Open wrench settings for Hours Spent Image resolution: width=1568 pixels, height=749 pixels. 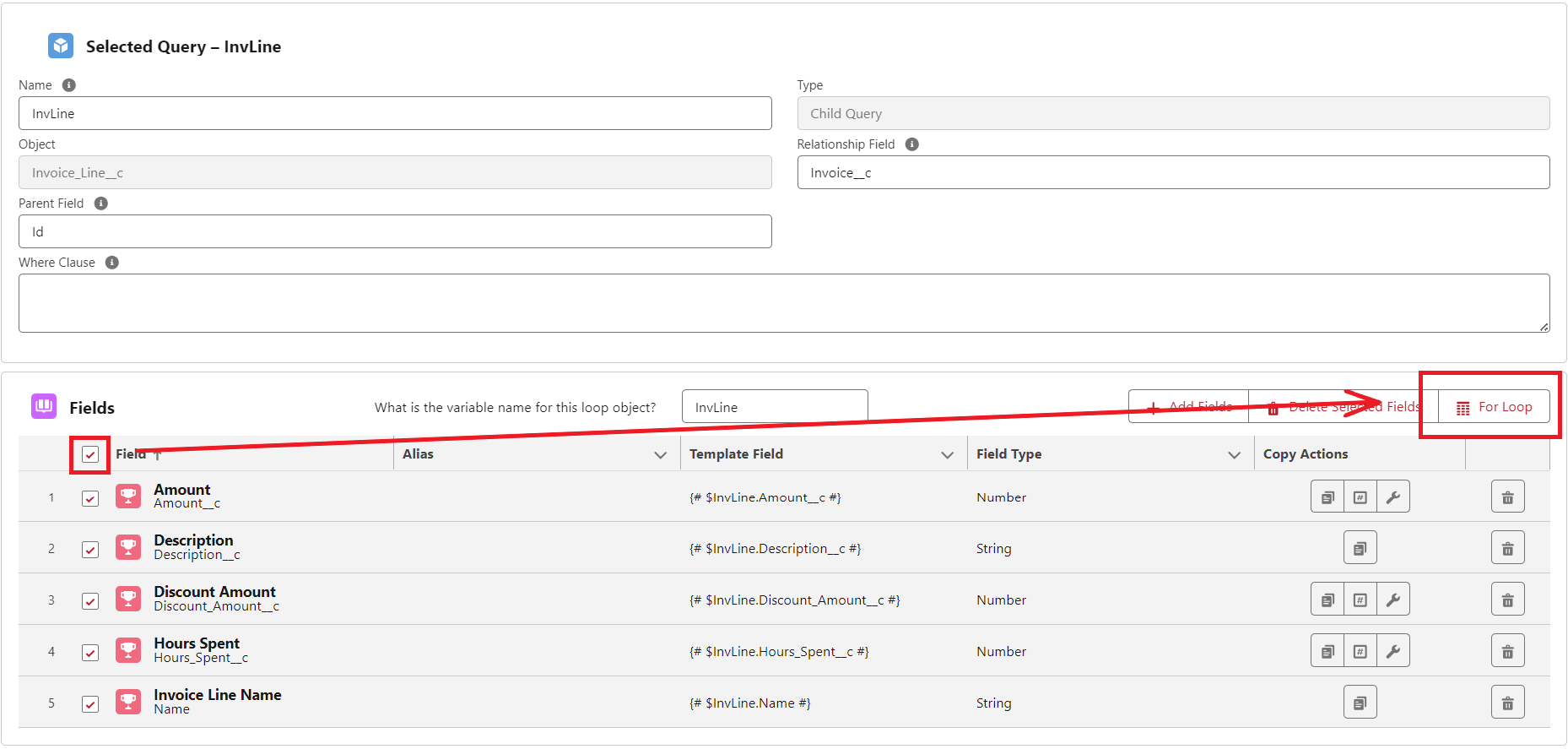pyautogui.click(x=1392, y=651)
